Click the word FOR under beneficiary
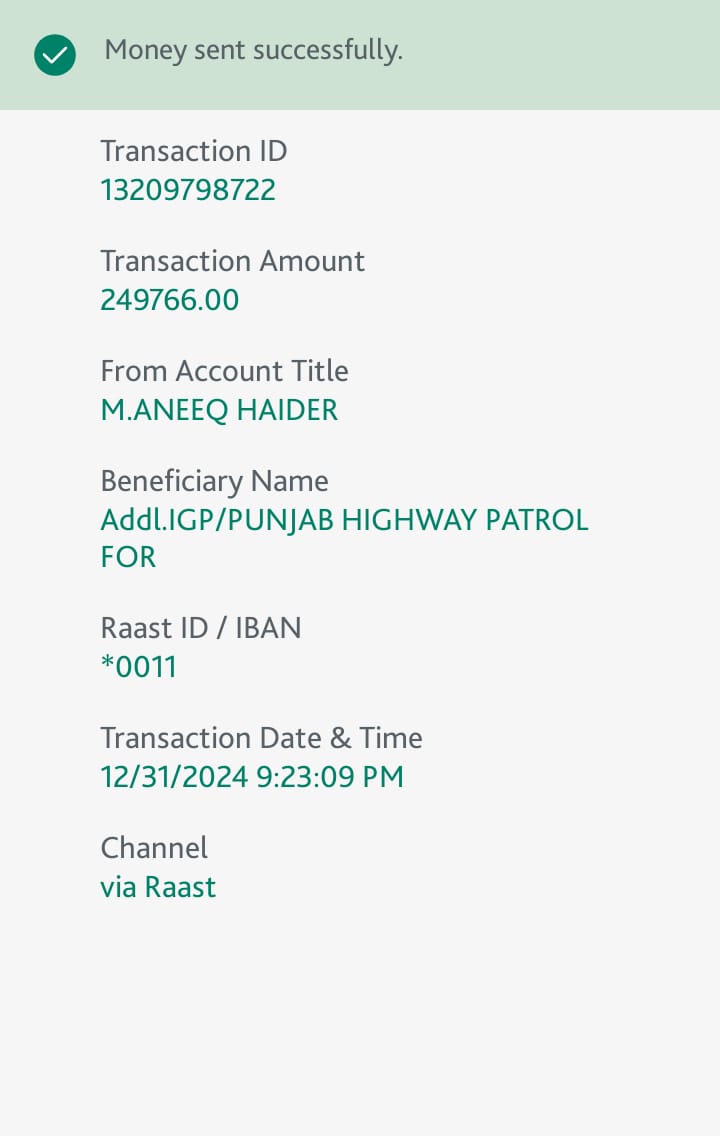The width and height of the screenshot is (720, 1136). [128, 557]
